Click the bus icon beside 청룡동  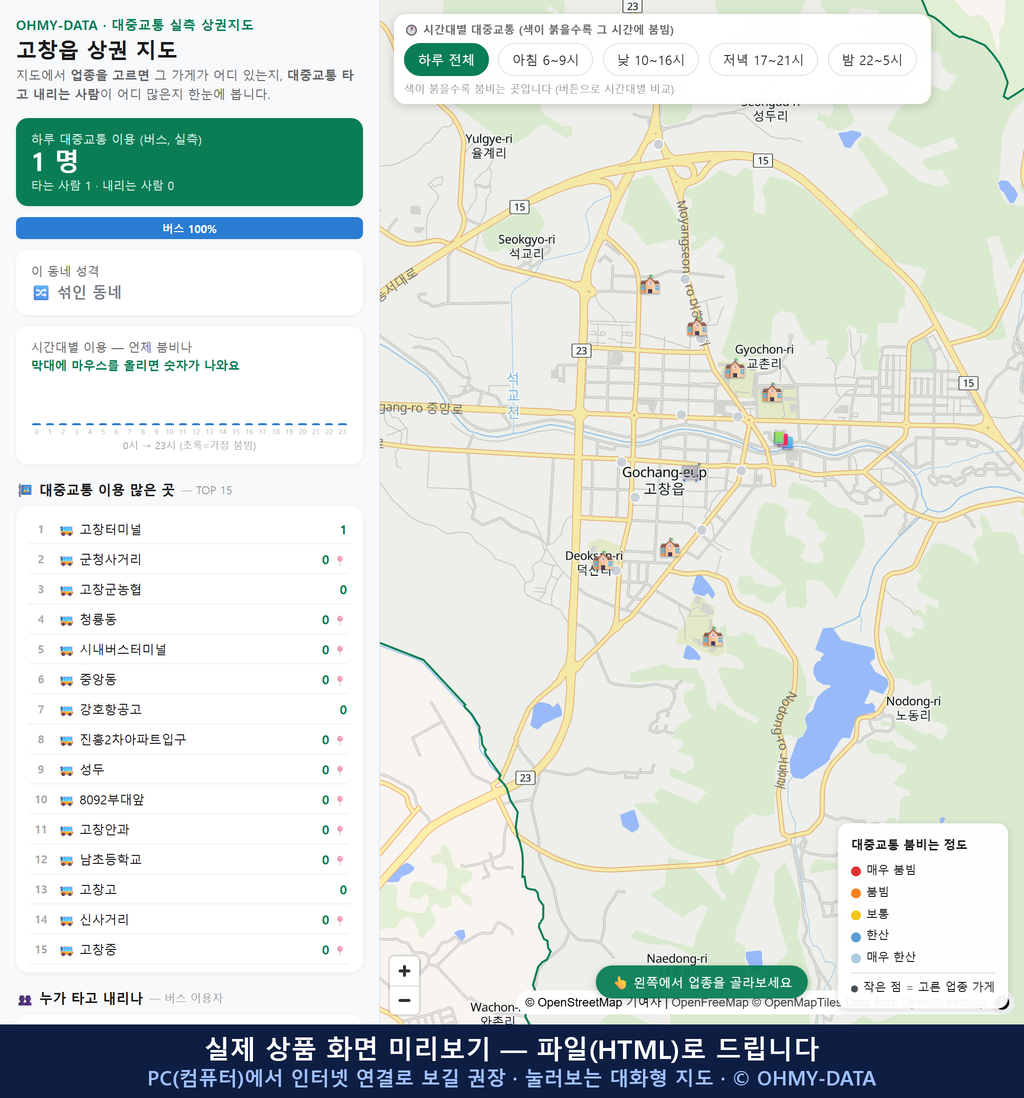(67, 620)
